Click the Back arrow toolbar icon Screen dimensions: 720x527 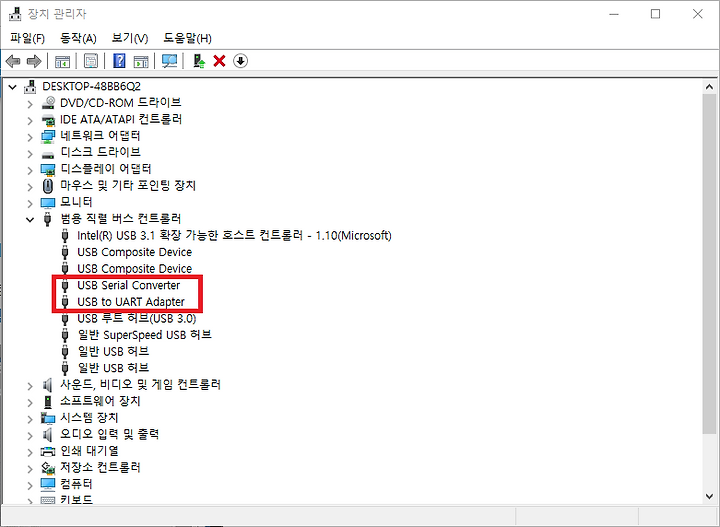pyautogui.click(x=13, y=61)
